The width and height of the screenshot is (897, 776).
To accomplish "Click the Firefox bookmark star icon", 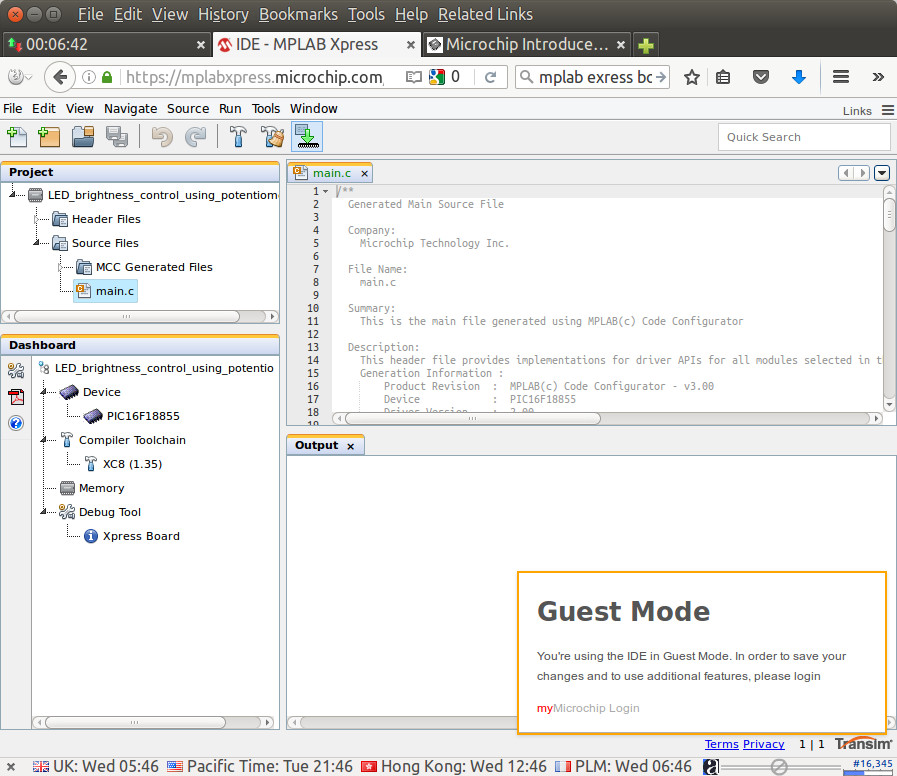I will [692, 77].
